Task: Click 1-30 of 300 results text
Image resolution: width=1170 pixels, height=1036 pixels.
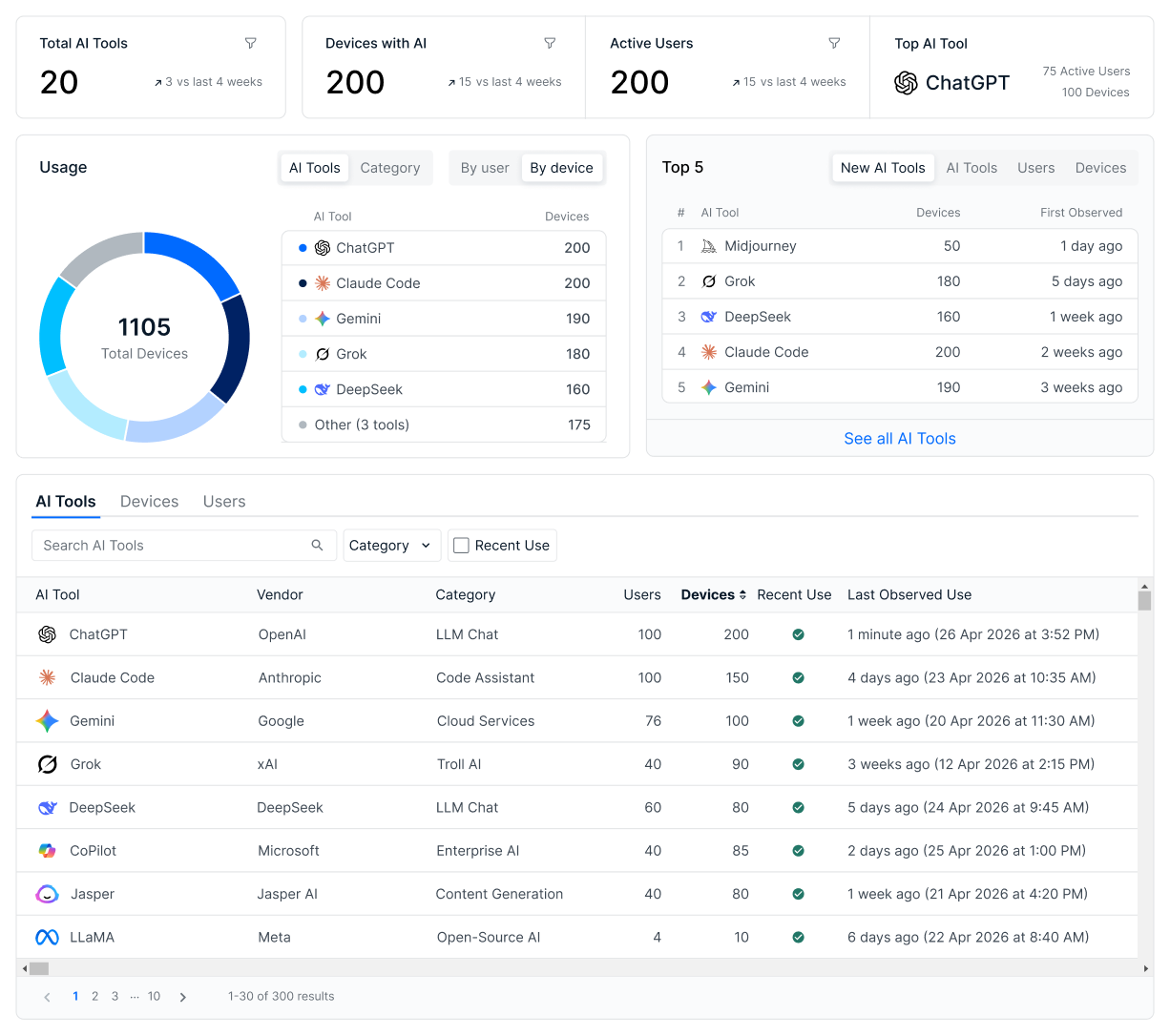Action: click(282, 996)
